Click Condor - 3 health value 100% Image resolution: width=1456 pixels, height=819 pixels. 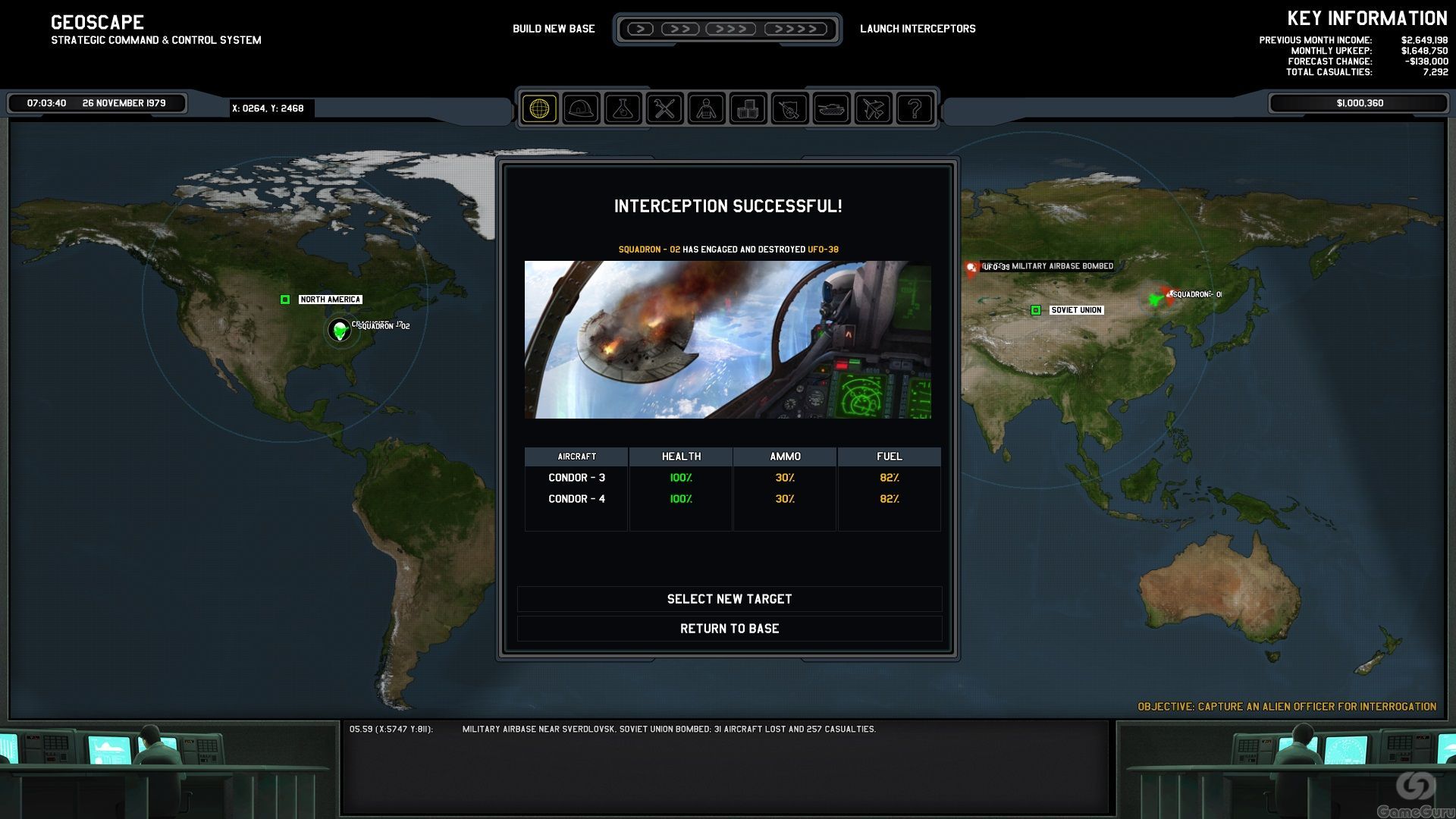click(681, 478)
